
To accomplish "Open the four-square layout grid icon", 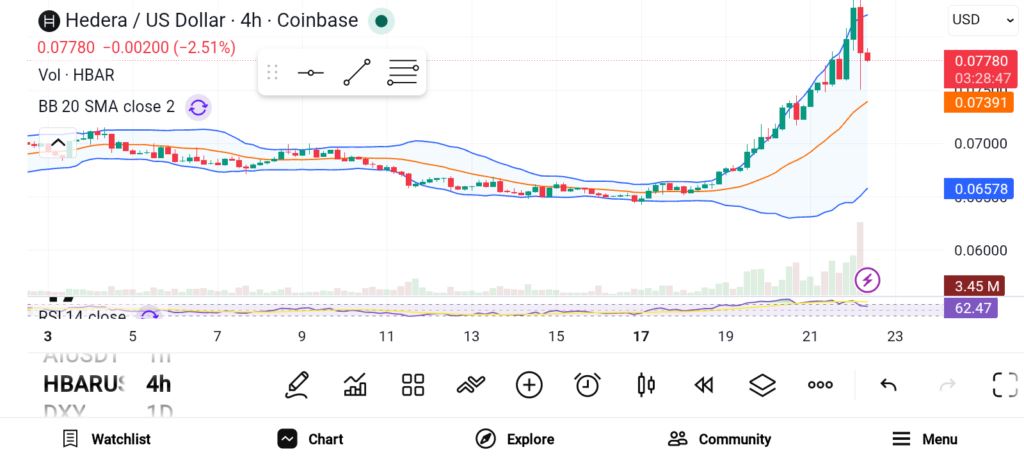I will (x=413, y=385).
